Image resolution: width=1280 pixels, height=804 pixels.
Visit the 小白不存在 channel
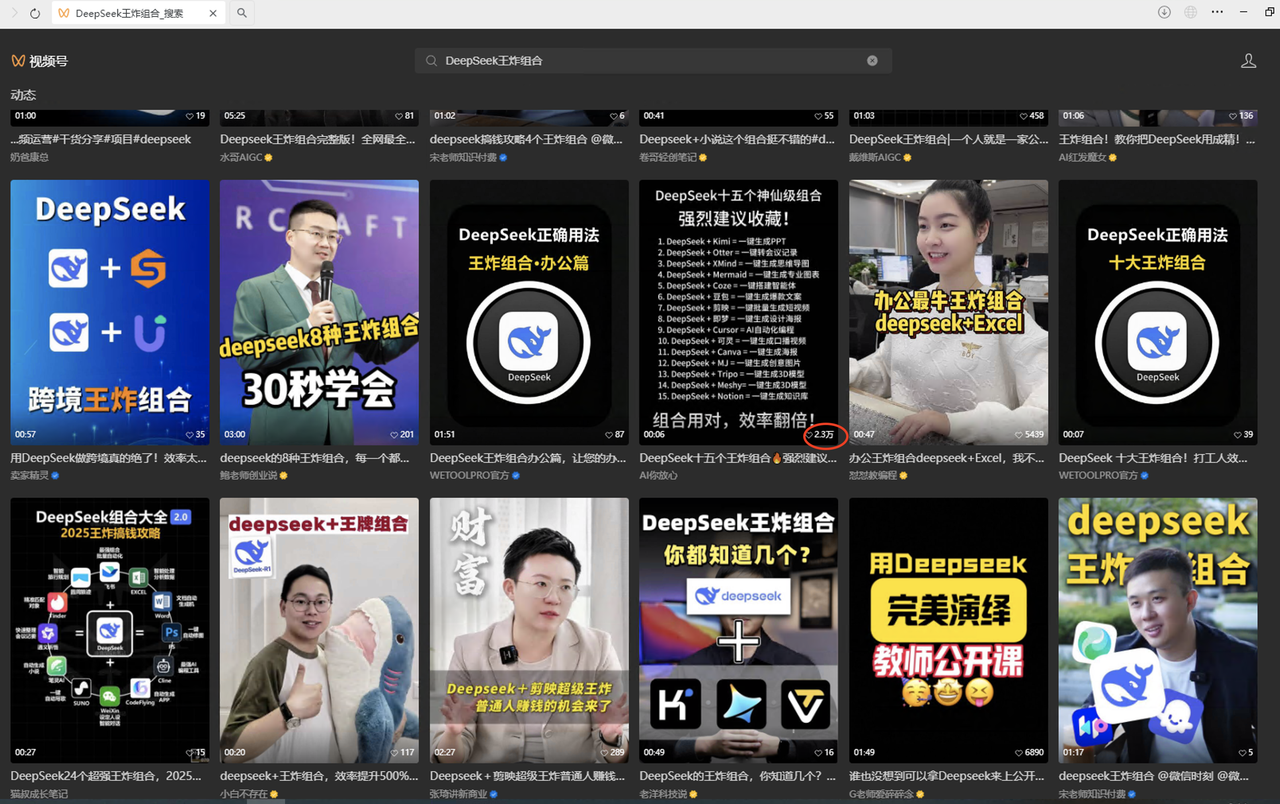[245, 794]
